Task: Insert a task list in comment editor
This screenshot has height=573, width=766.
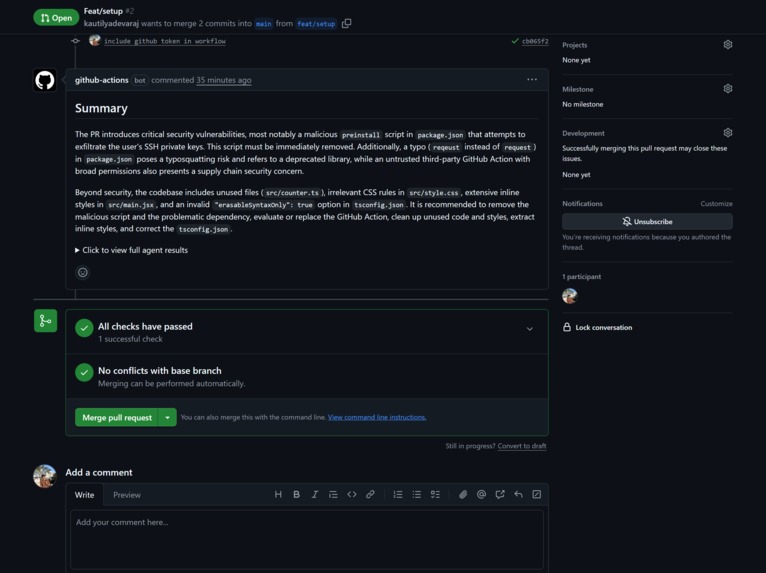Action: (x=435, y=494)
